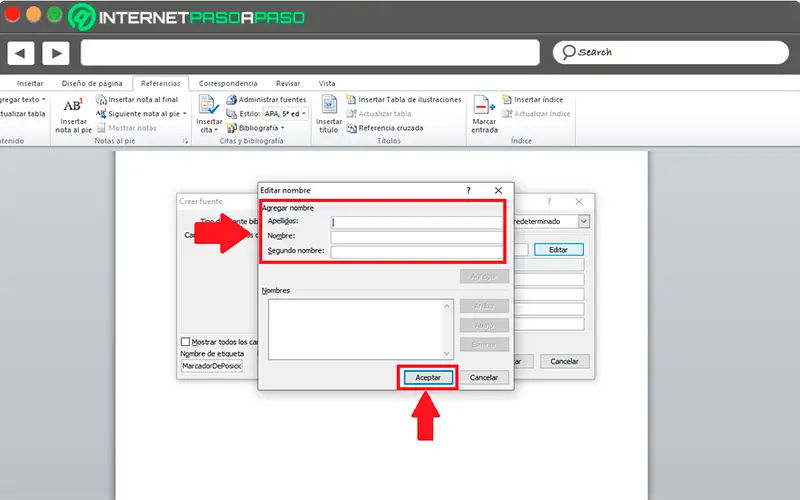Click the Agregar button in Editar nombre
Viewport: 800px width, 500px height.
(484, 277)
